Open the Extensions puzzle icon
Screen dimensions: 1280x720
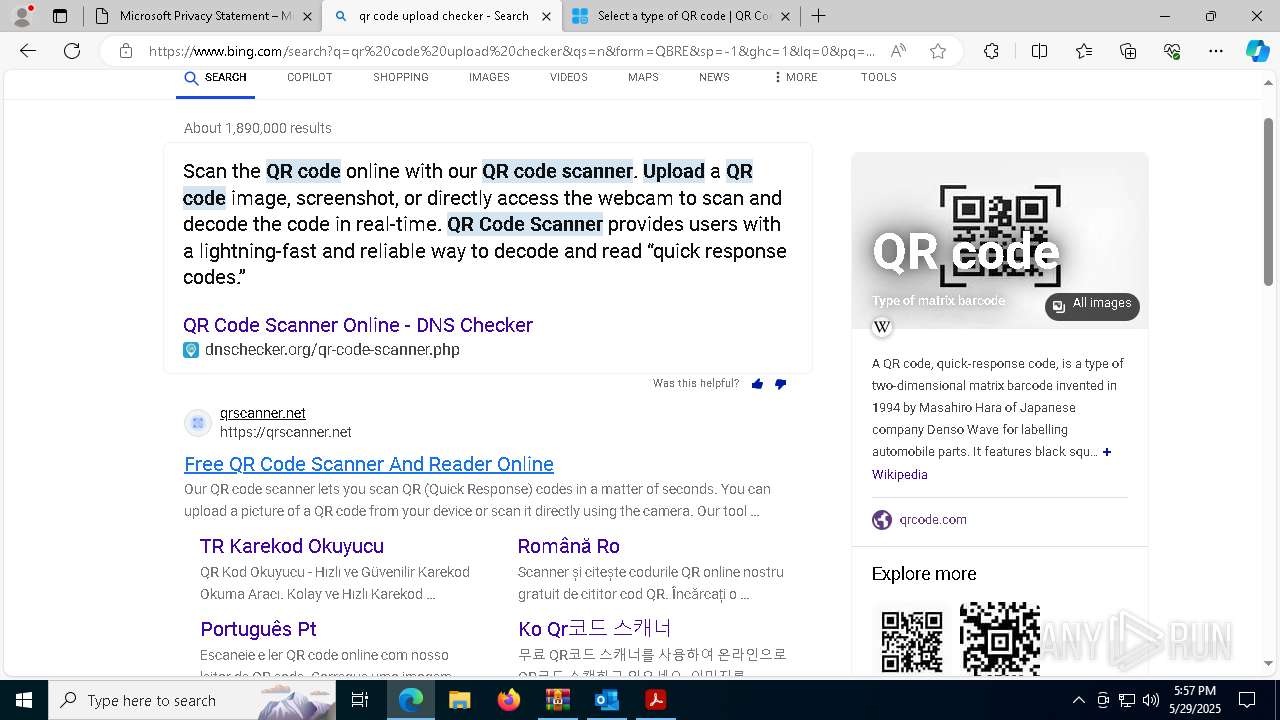pos(991,51)
